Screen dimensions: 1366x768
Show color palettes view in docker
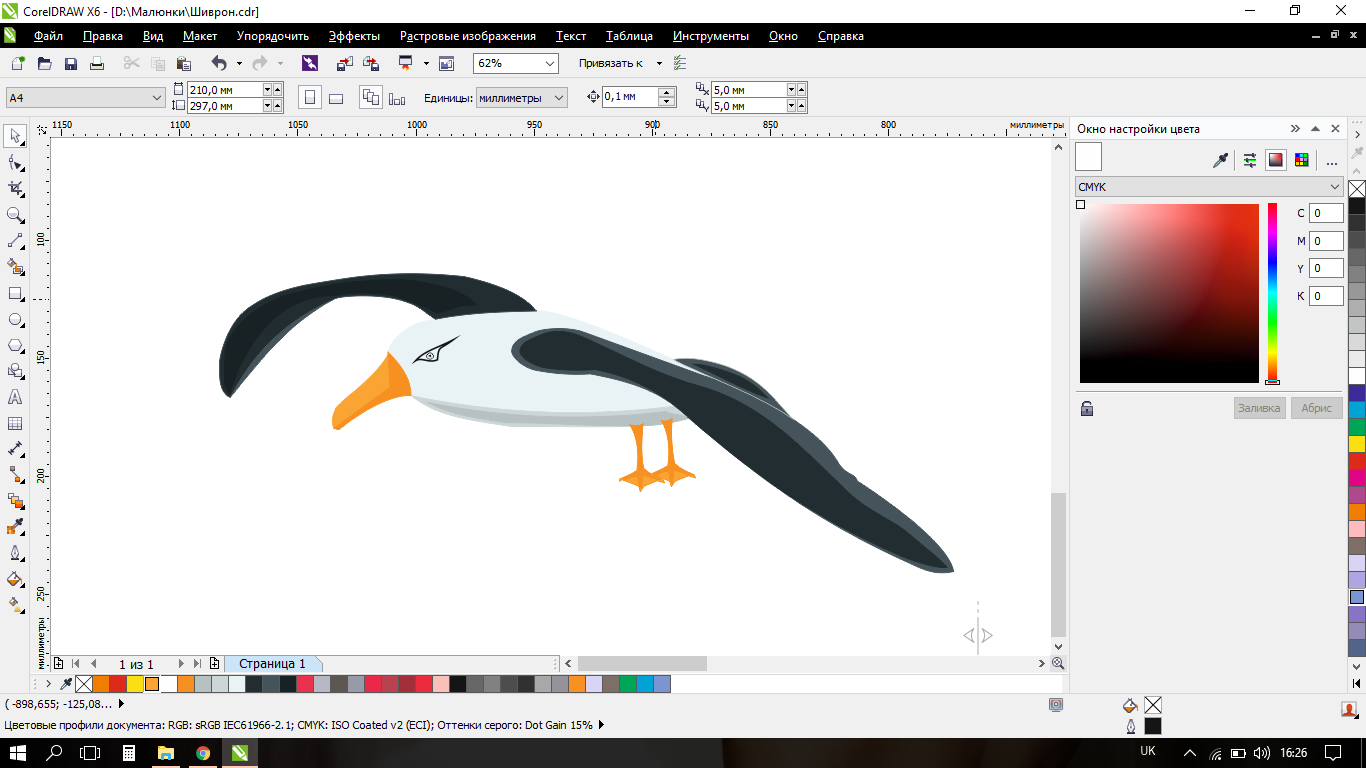coord(1301,160)
